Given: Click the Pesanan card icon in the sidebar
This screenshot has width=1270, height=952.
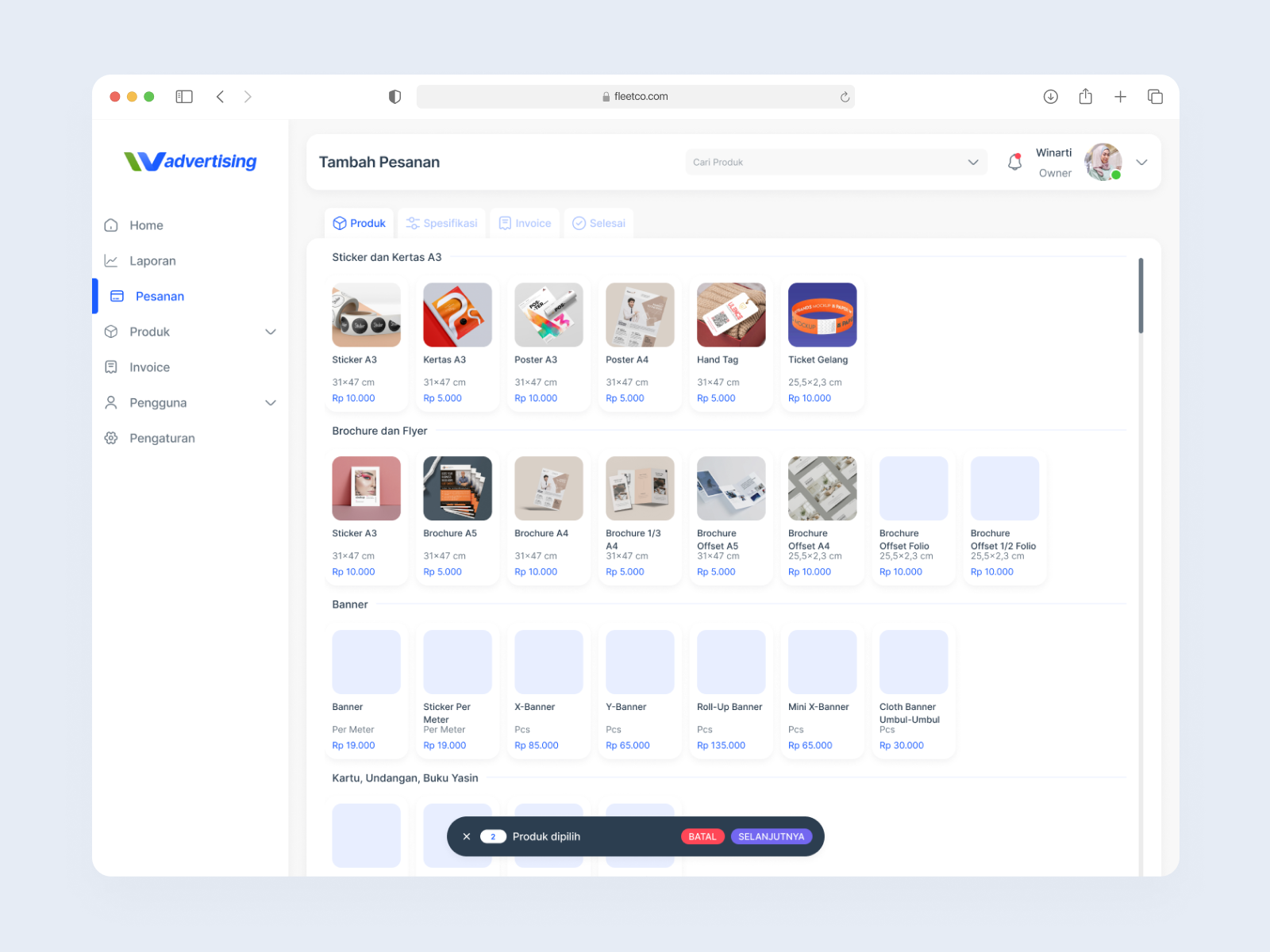Looking at the screenshot, I should tap(117, 296).
